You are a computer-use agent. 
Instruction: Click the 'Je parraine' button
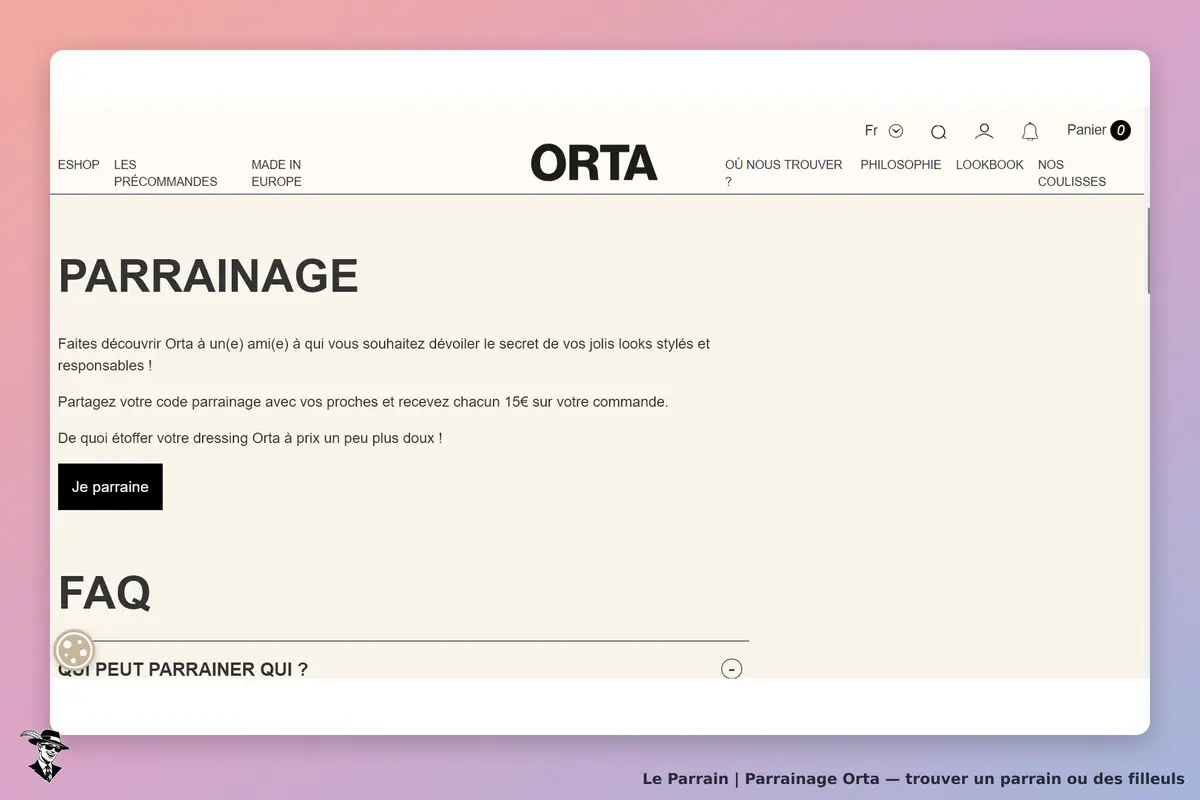coord(110,487)
